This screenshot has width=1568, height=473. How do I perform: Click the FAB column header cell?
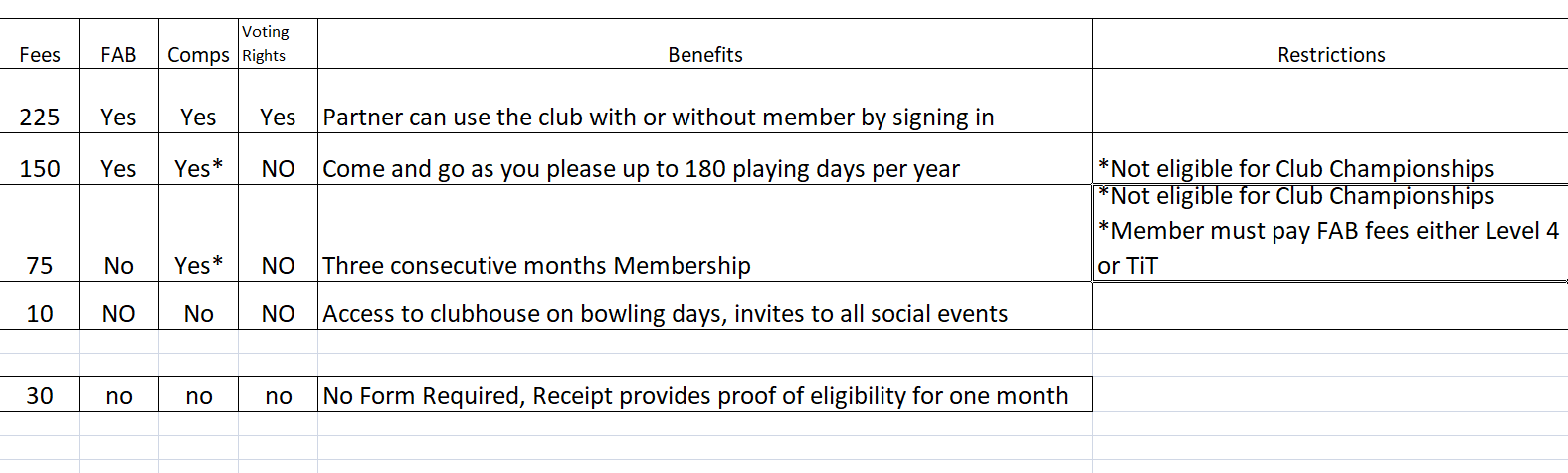118,55
